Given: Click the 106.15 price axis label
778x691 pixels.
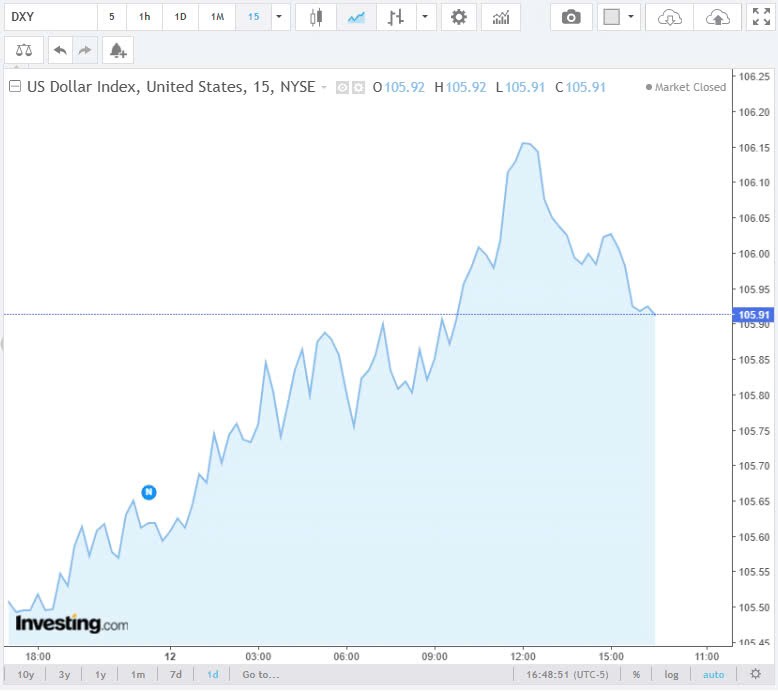Looking at the screenshot, I should click(x=754, y=148).
